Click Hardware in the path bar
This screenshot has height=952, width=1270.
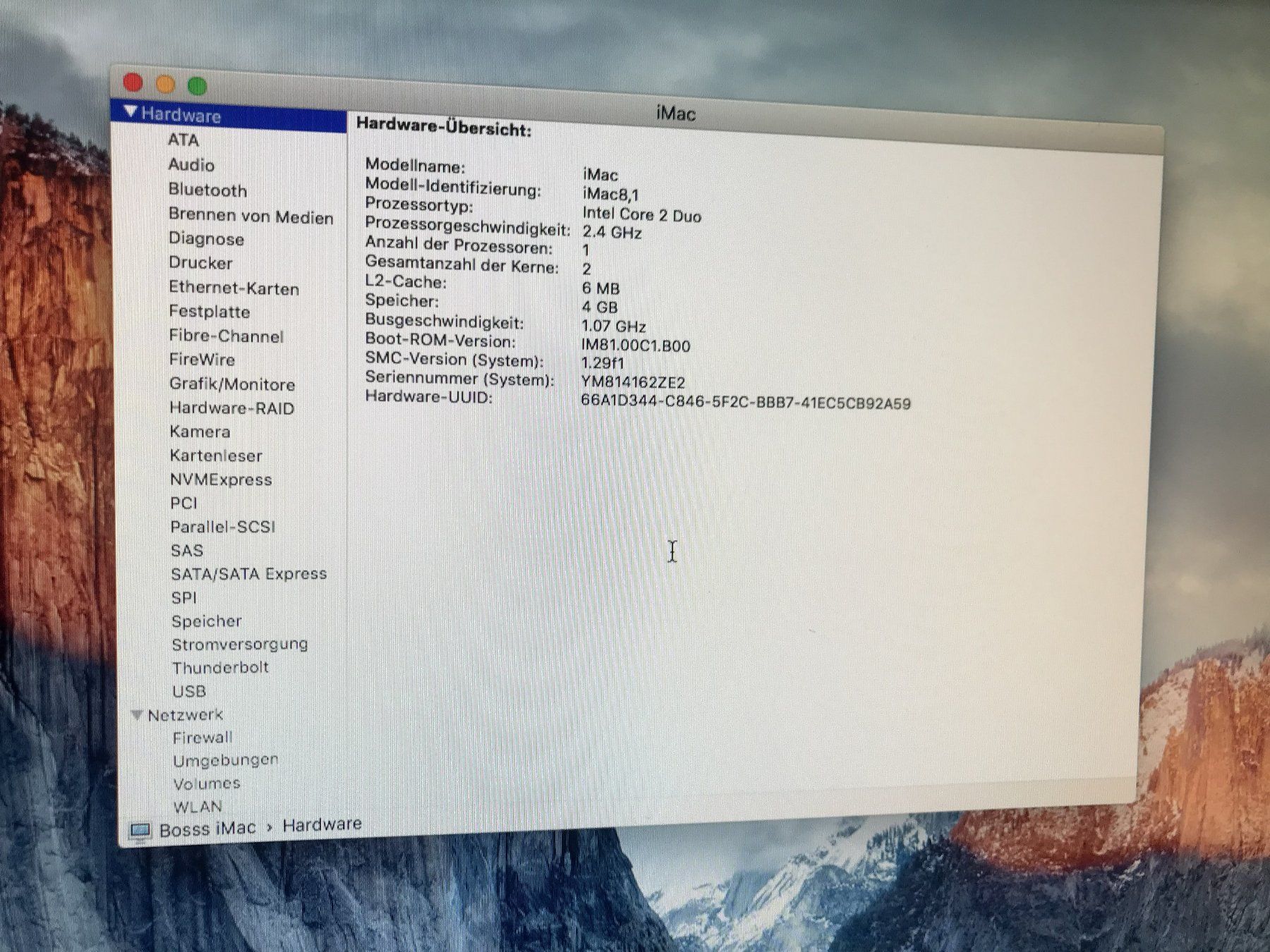(x=322, y=824)
